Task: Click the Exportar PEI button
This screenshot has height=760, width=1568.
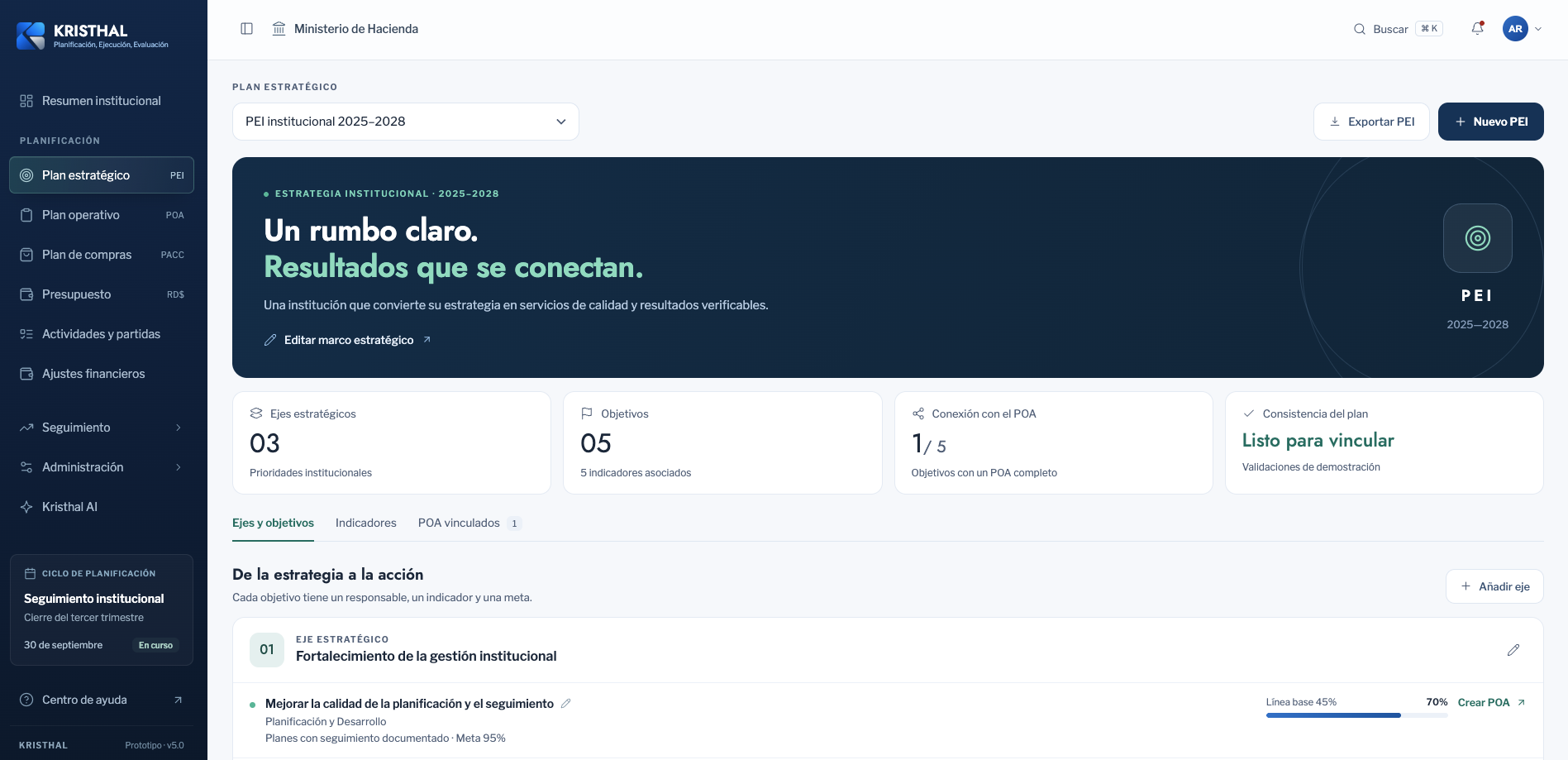Action: coord(1371,122)
